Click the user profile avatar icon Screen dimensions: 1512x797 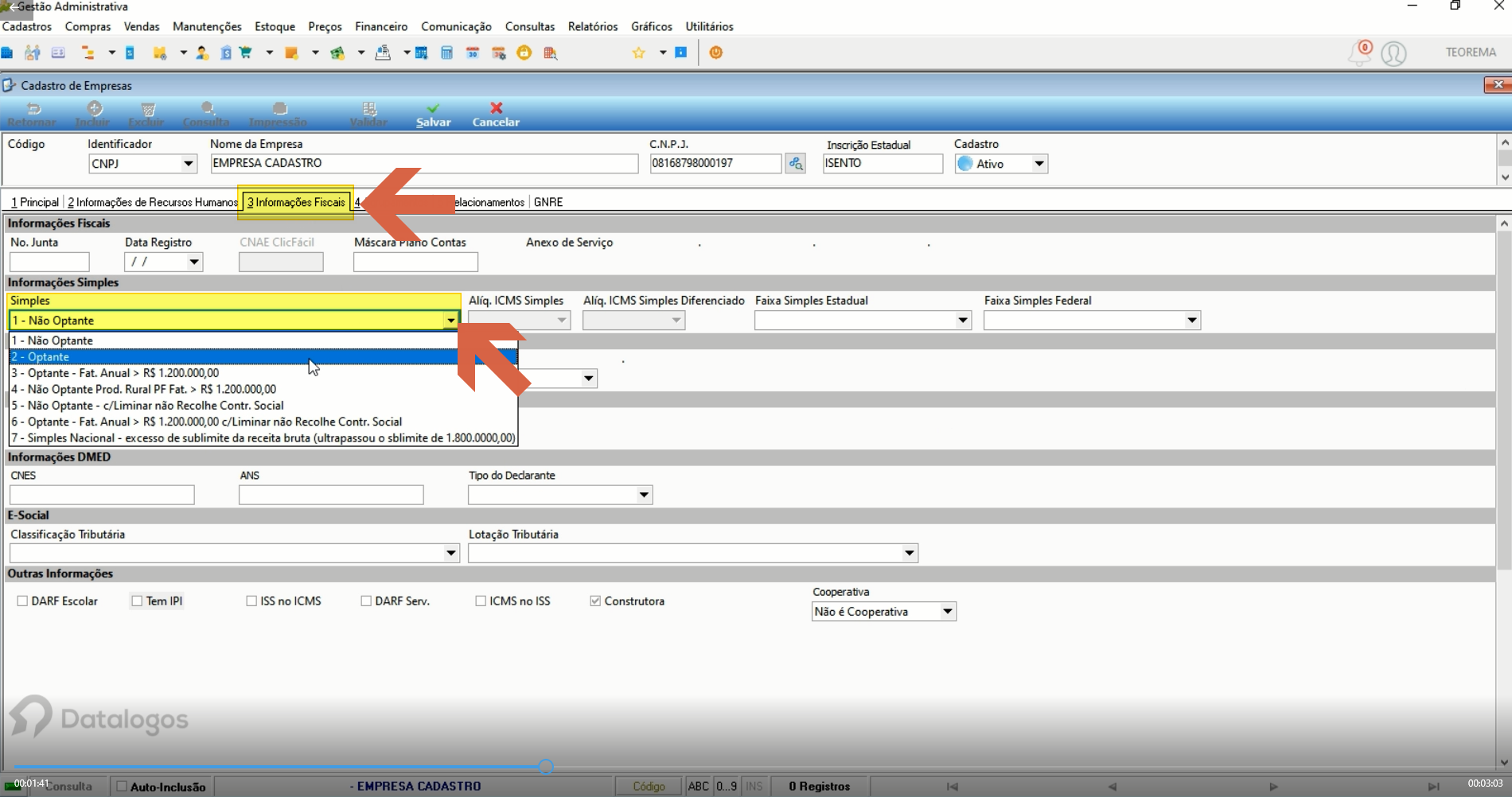[1393, 53]
